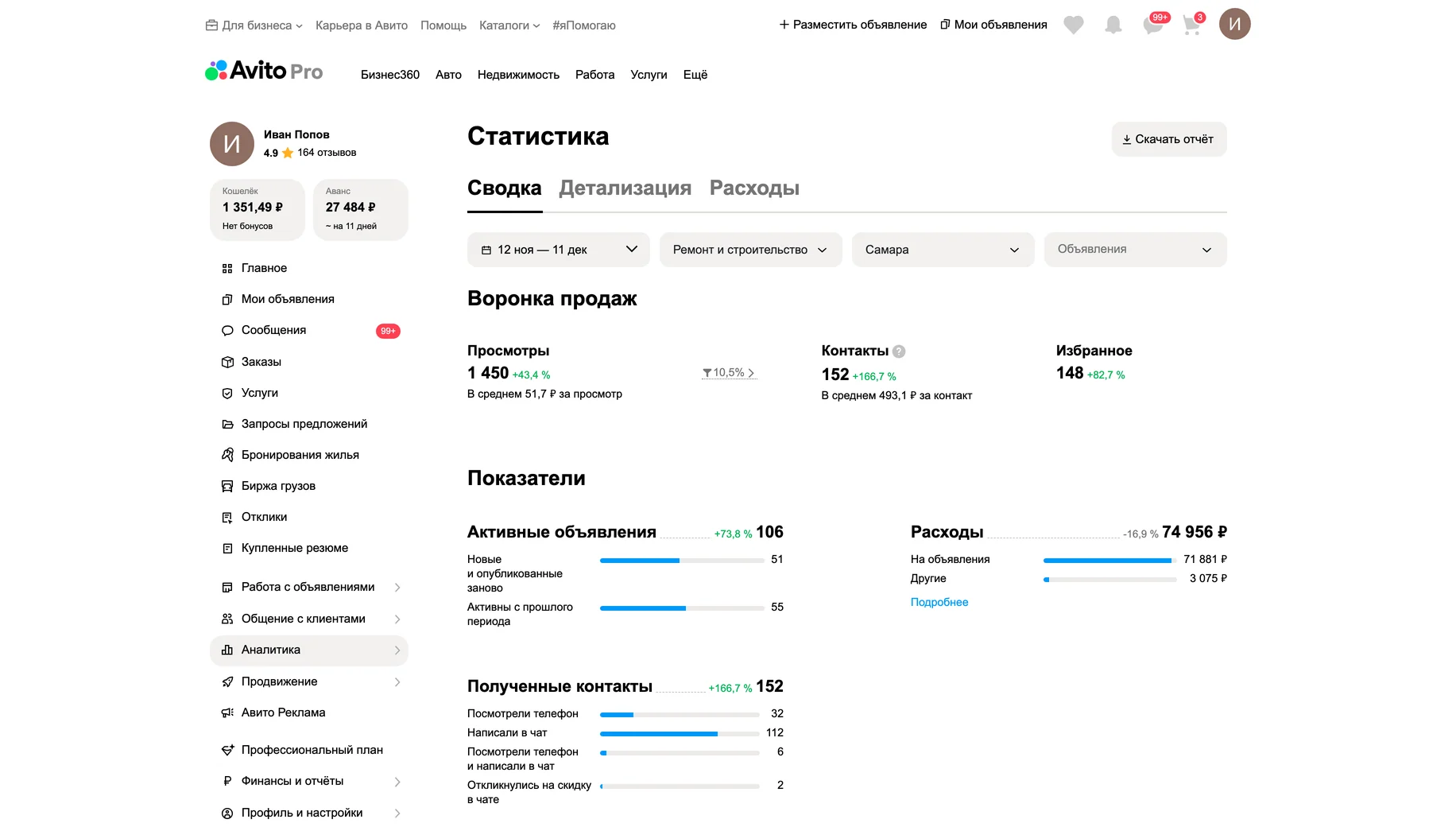Click the Написали в чат progress bar
Image resolution: width=1456 pixels, height=827 pixels.
click(x=680, y=734)
